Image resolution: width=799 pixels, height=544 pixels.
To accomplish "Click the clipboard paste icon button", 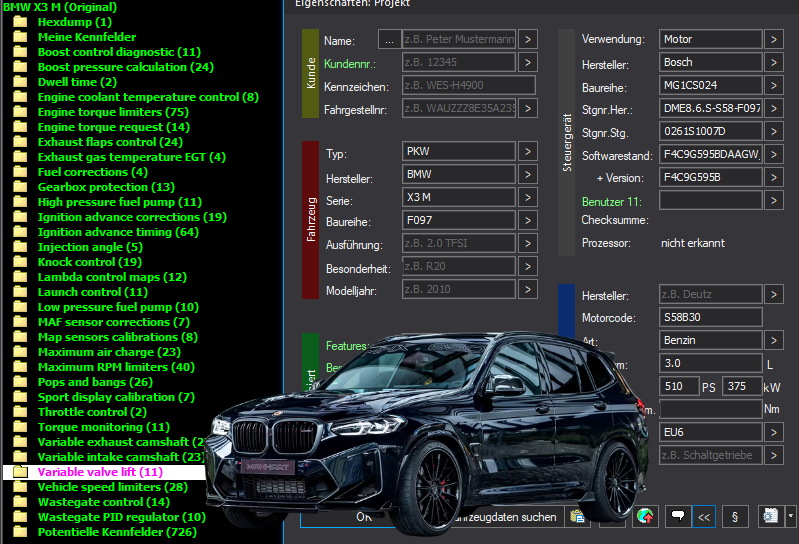I will click(x=577, y=516).
